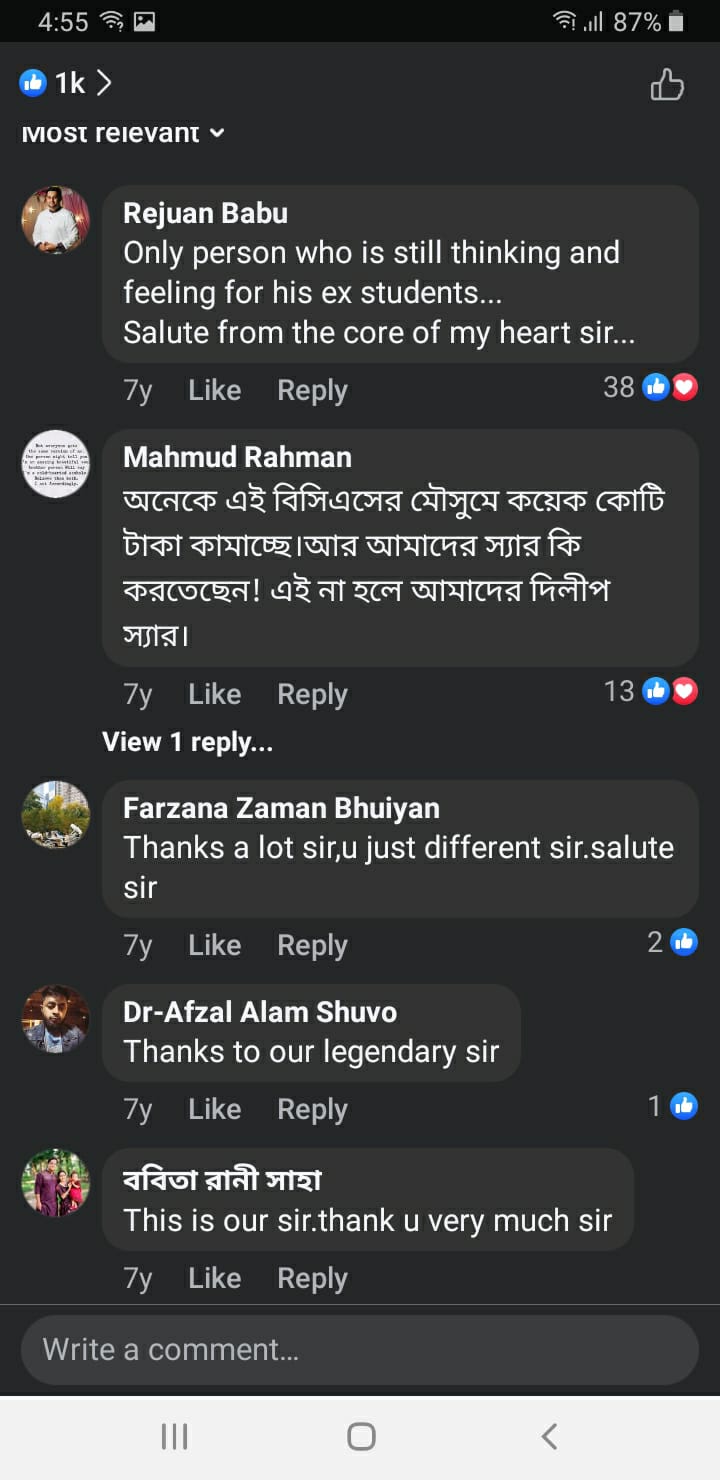Open Farzana Zaman Bhuiyan's profile photo
The width and height of the screenshot is (720, 1480).
click(56, 815)
